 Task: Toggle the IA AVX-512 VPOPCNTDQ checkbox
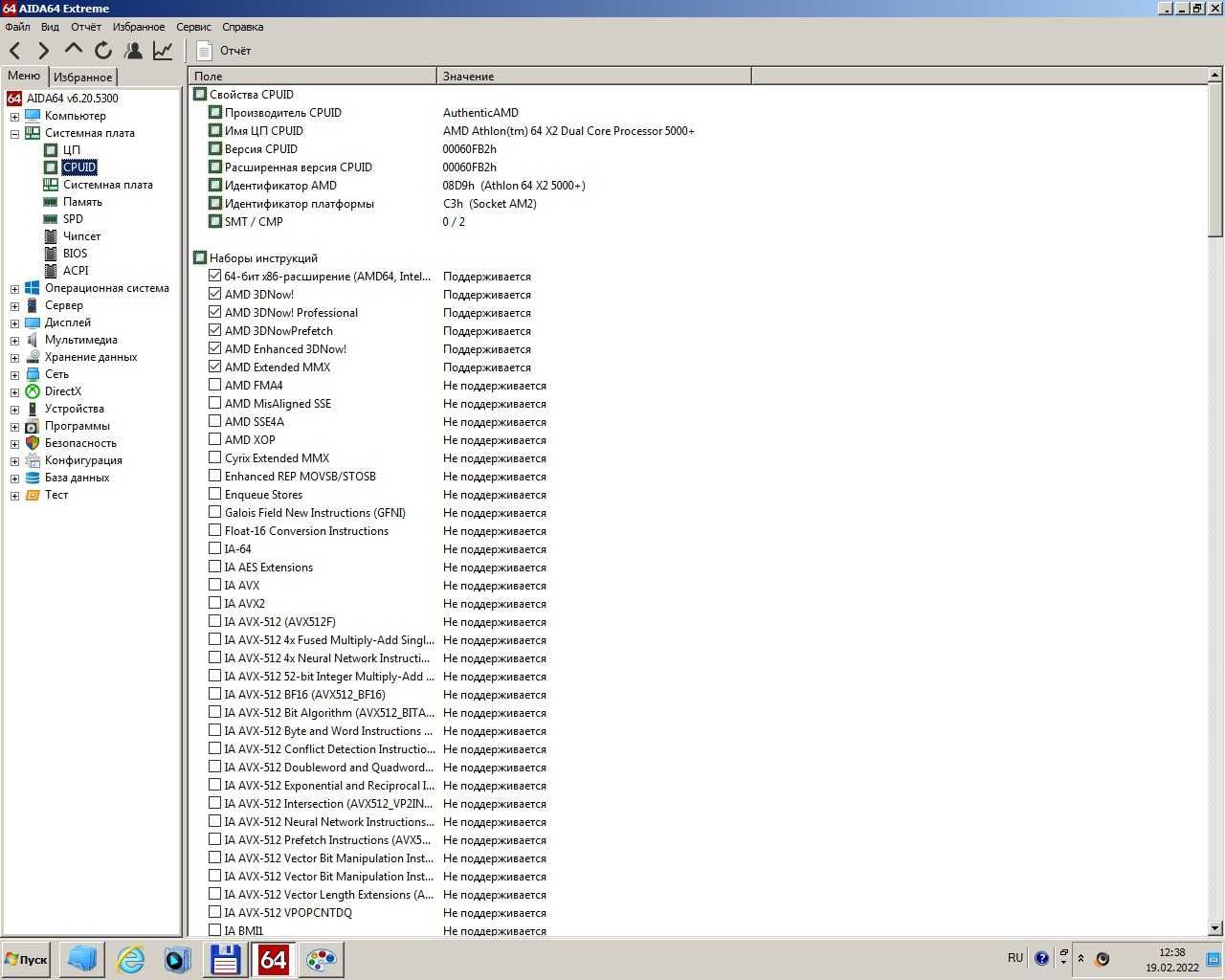tap(214, 912)
